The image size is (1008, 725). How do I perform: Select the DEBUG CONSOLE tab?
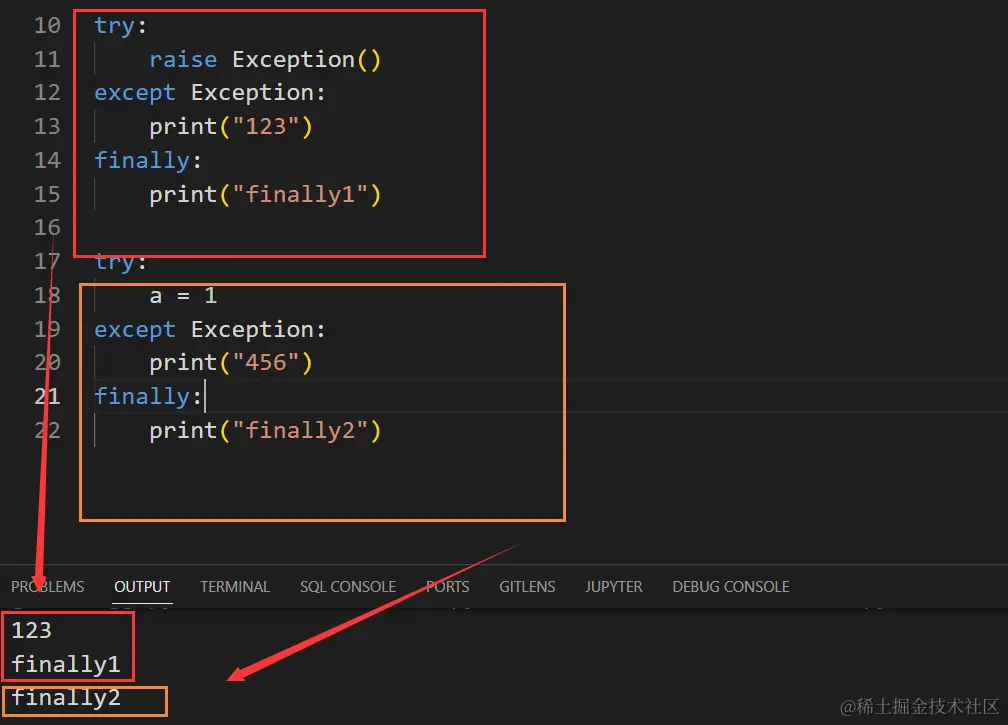(x=731, y=586)
